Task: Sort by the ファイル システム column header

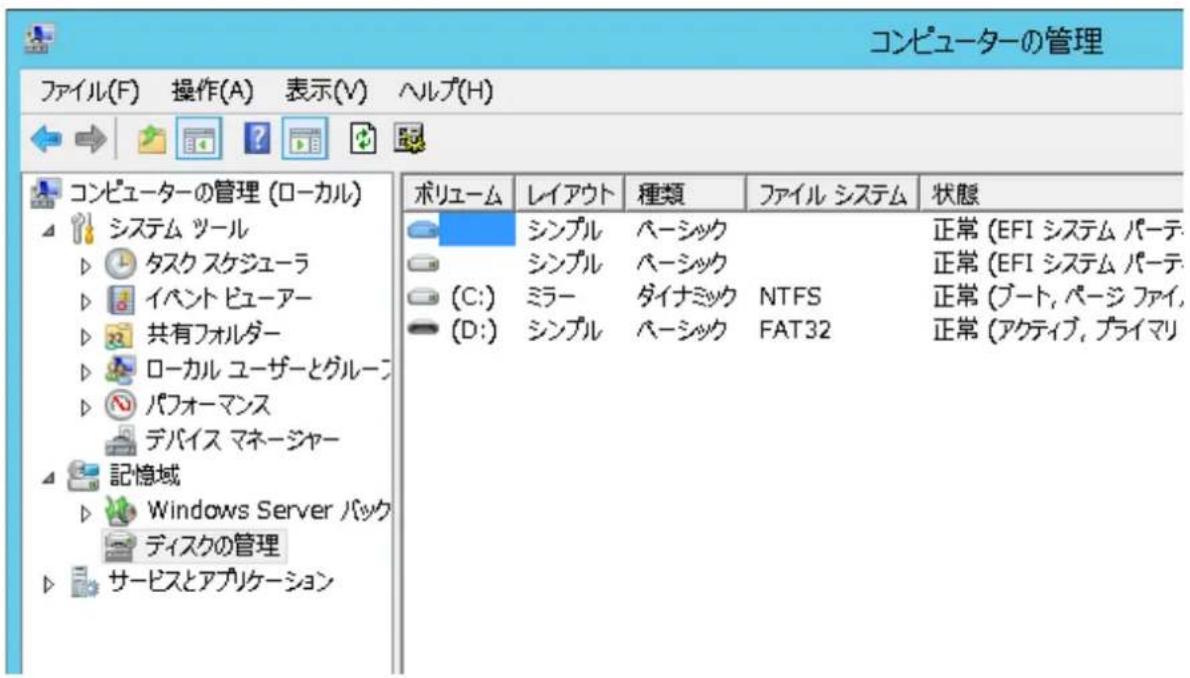Action: click(x=833, y=194)
